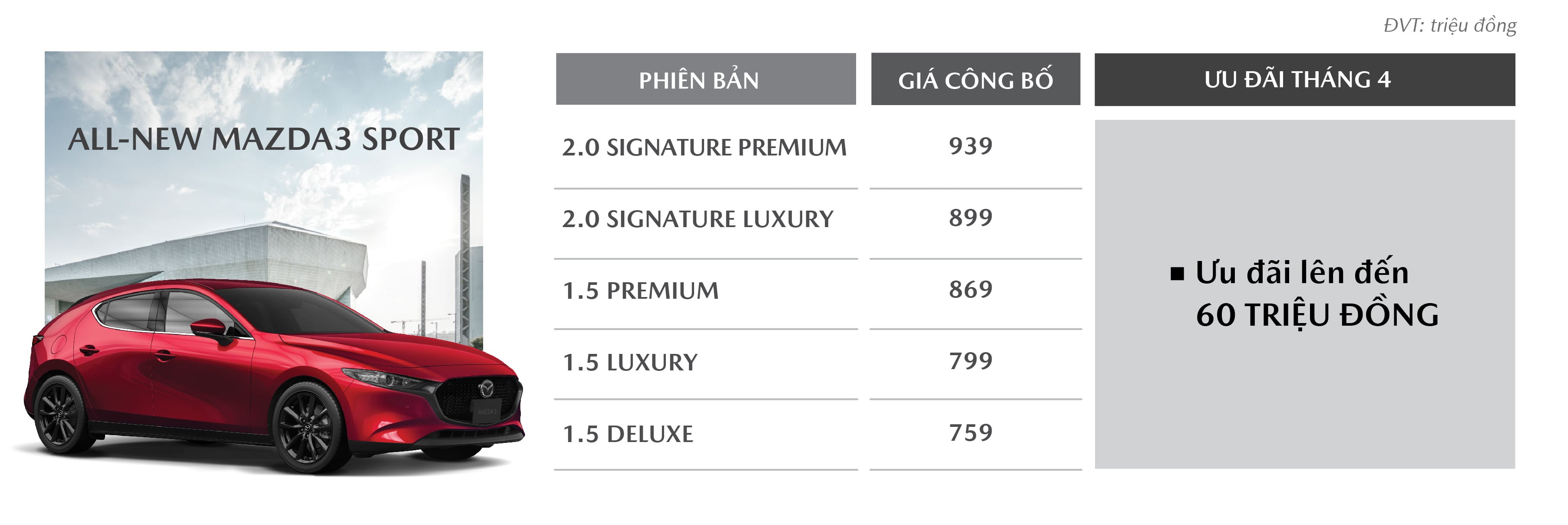Viewport: 1568px width, 525px height.
Task: Select the GIÁ CÔNG BỐ column header
Action: (x=975, y=79)
